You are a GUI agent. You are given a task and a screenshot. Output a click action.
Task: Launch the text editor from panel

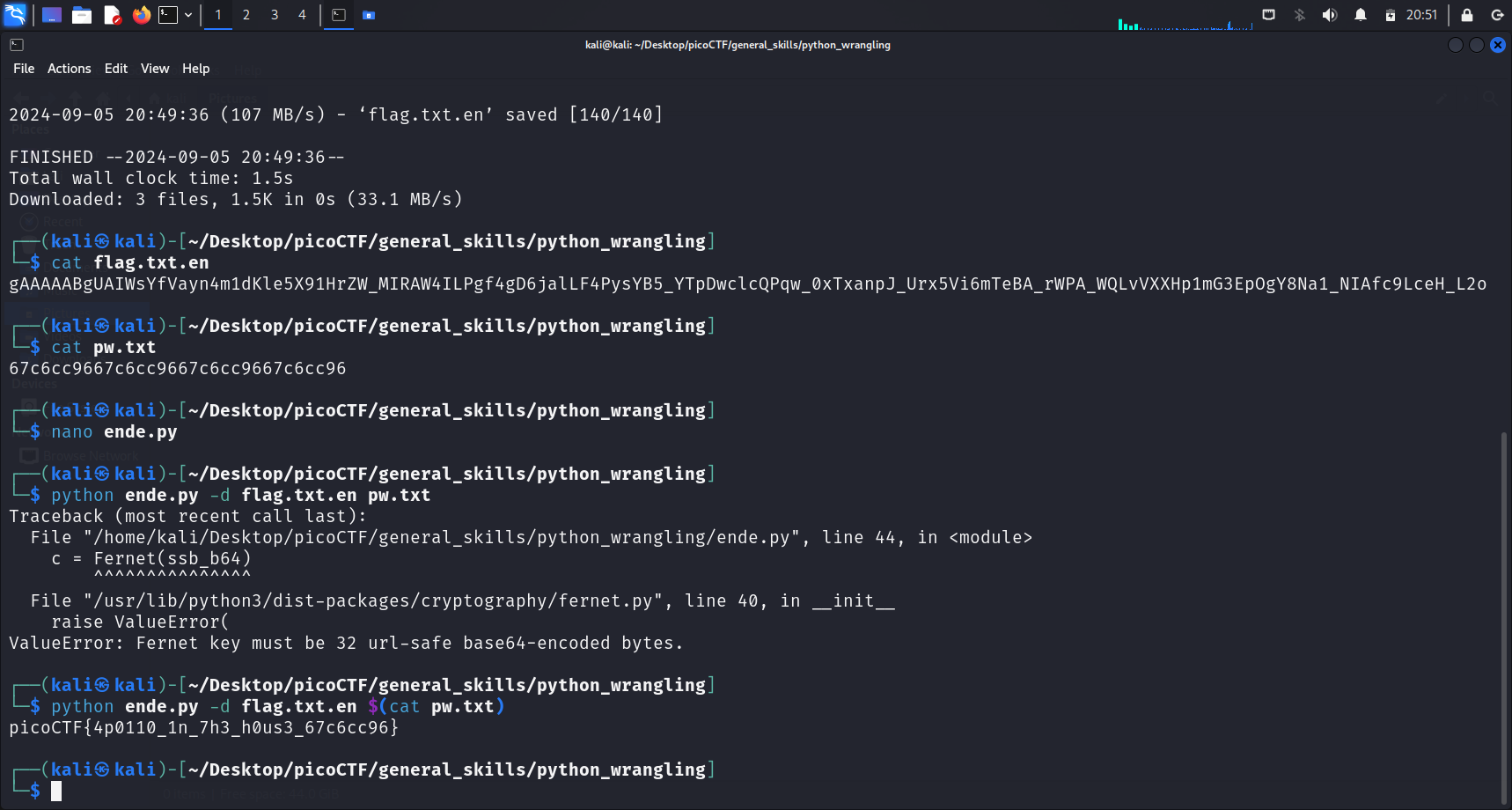click(x=112, y=15)
